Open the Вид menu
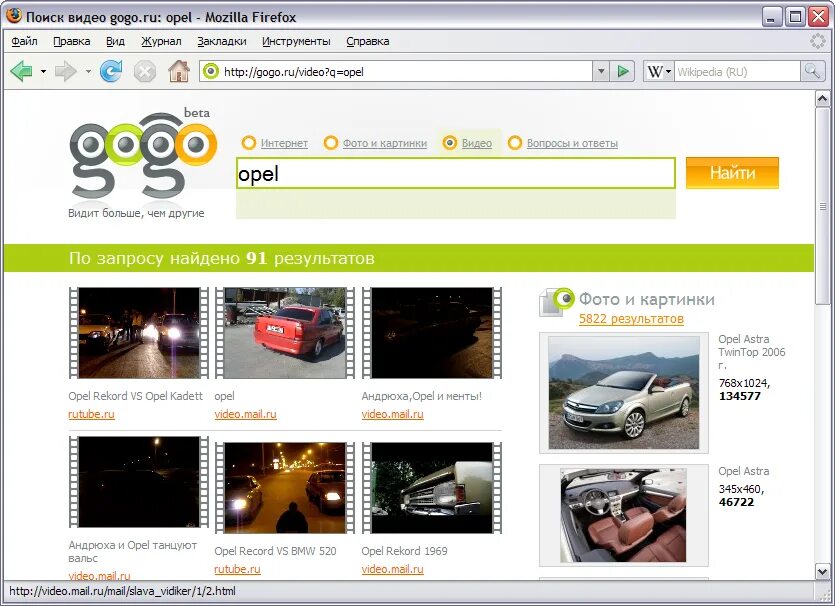The height and width of the screenshot is (606, 835). 115,41
